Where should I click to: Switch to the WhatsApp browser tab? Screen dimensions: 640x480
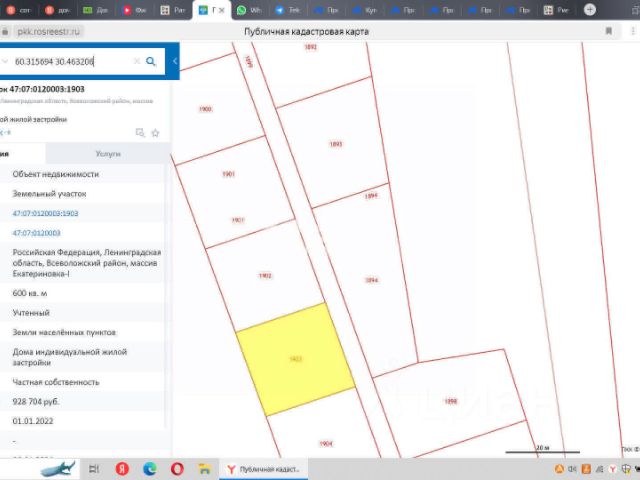coord(249,10)
